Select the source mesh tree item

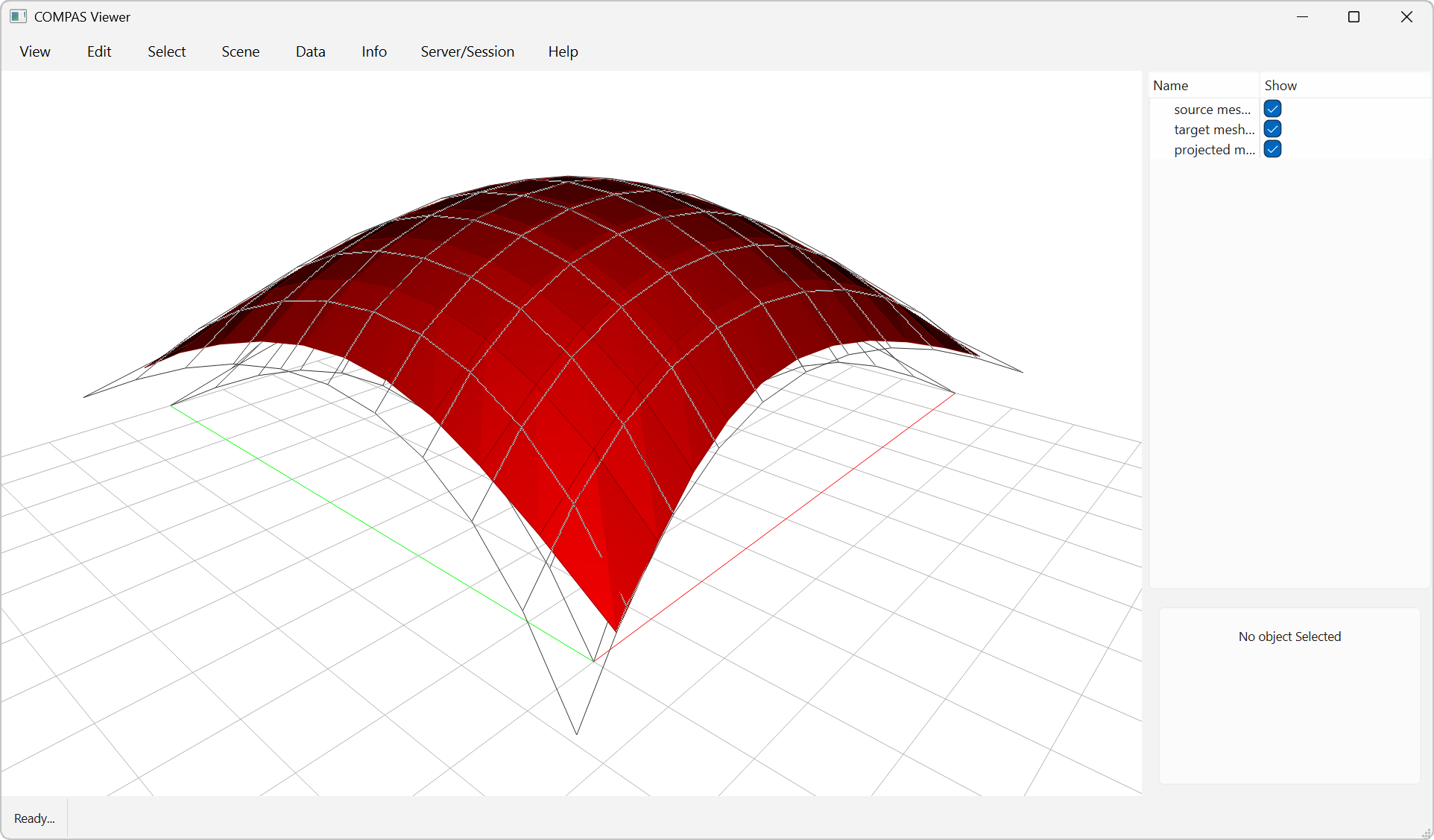(x=1212, y=109)
